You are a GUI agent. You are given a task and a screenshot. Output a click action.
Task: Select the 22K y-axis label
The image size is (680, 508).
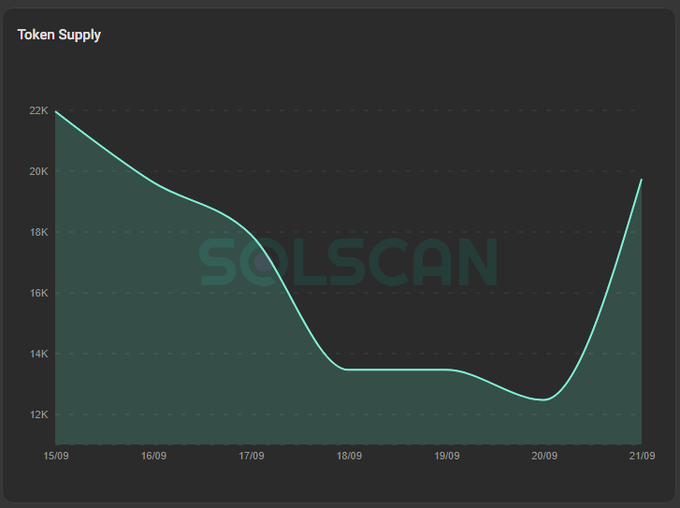coord(39,111)
